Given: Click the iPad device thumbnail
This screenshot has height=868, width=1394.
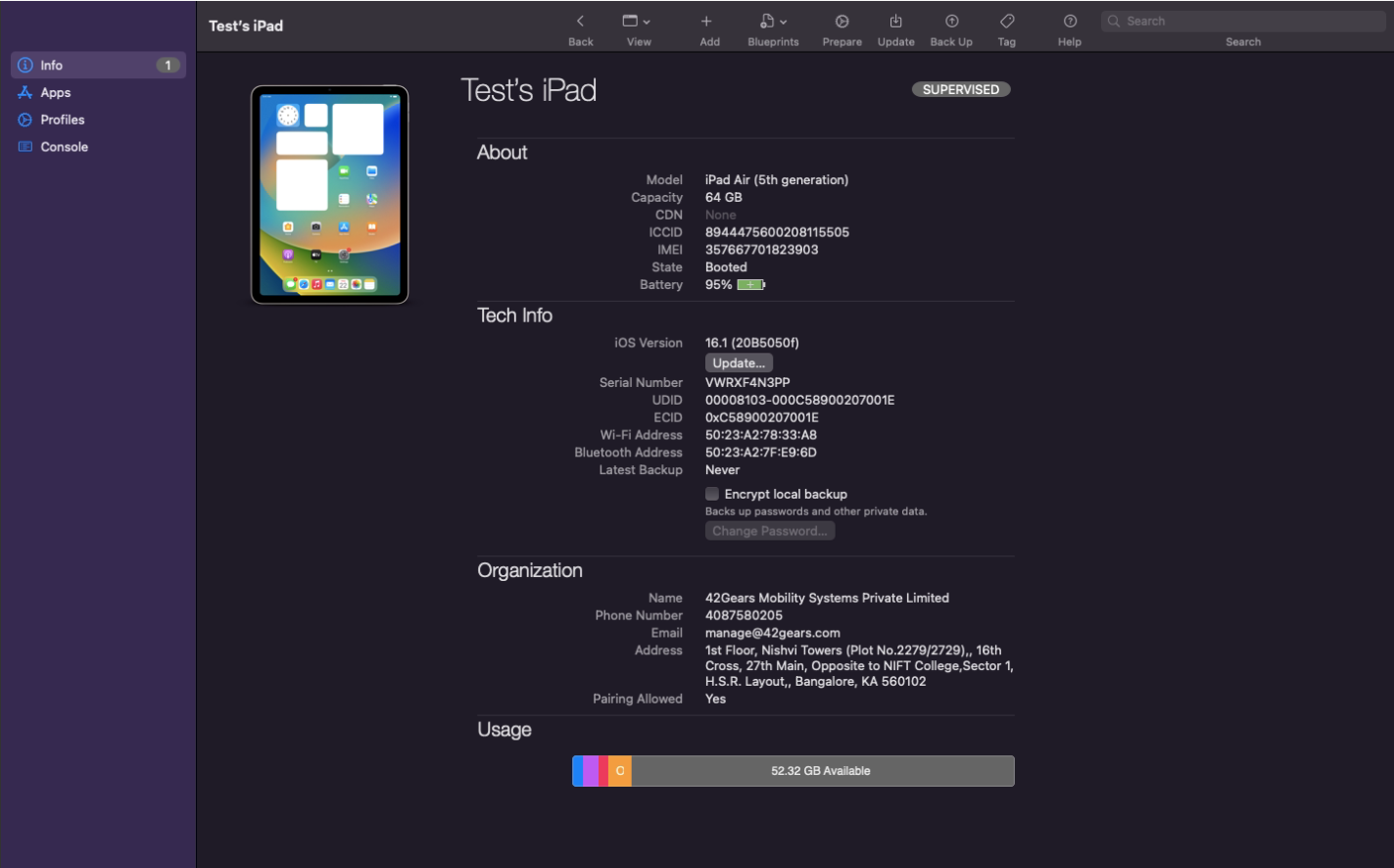Looking at the screenshot, I should [x=329, y=194].
